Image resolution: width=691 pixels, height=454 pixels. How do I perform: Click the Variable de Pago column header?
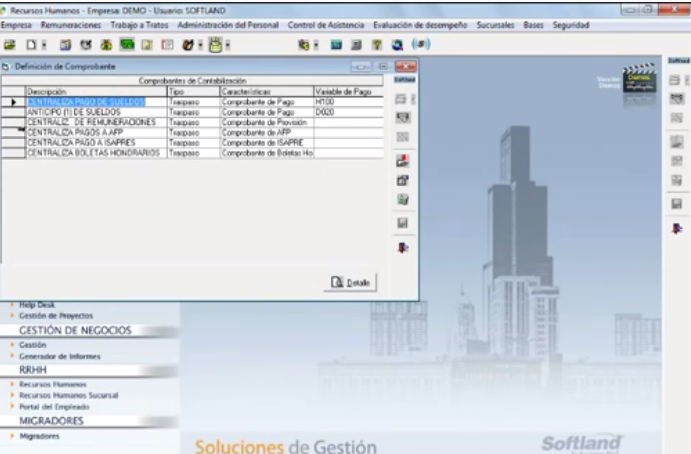tap(343, 91)
